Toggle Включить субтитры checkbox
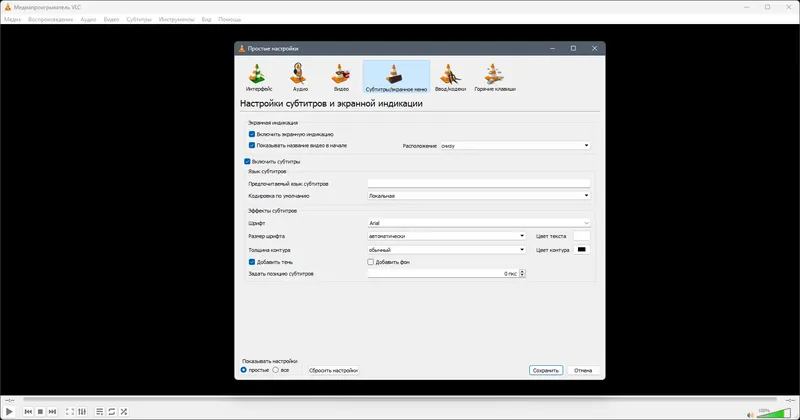This screenshot has height=420, width=800. click(x=247, y=161)
